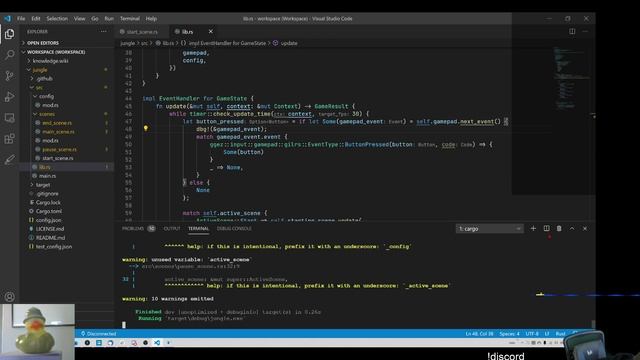Image resolution: width=640 pixels, height=360 pixels.
Task: Switch to the PROBLEMS panel tab
Action: tap(133, 229)
